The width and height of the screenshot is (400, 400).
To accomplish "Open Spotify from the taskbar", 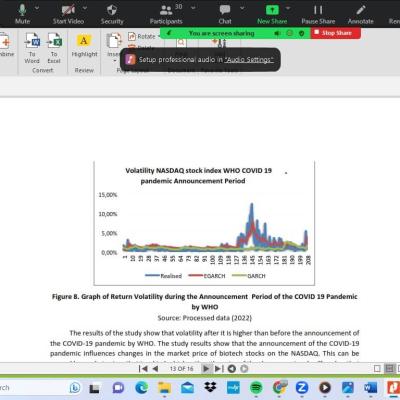I will pos(256,388).
